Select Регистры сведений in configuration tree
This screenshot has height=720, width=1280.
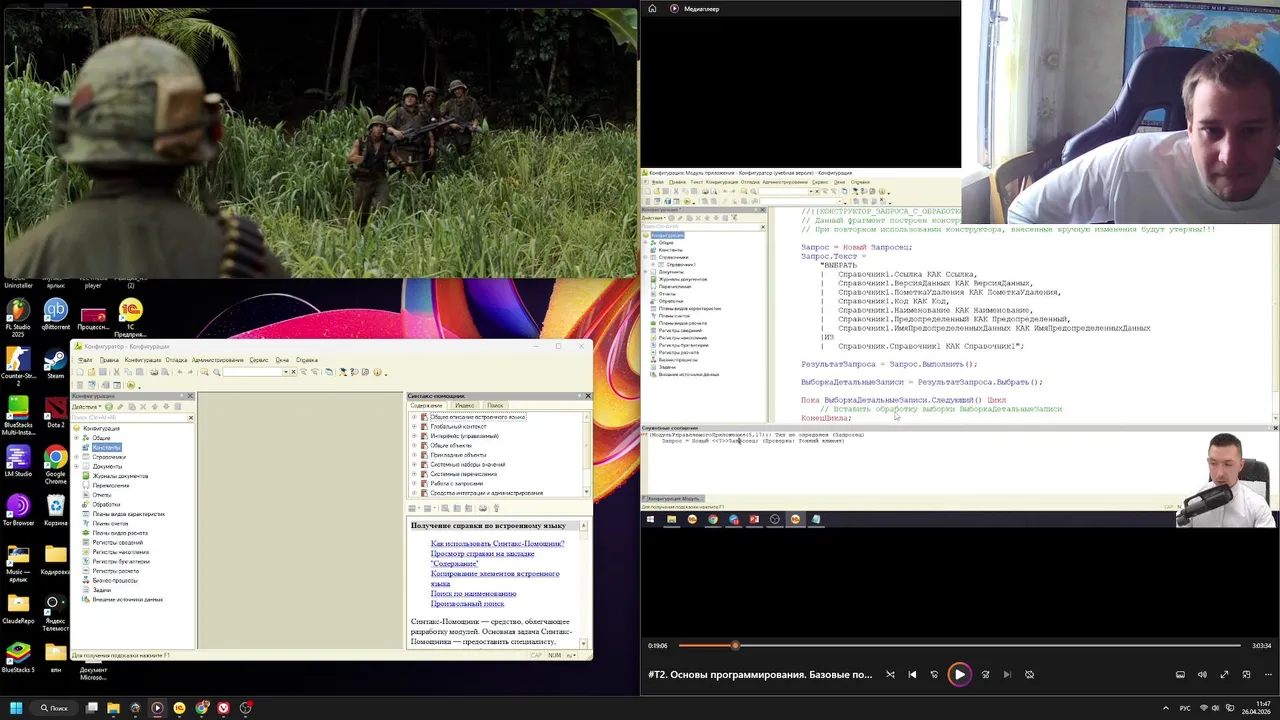(118, 542)
